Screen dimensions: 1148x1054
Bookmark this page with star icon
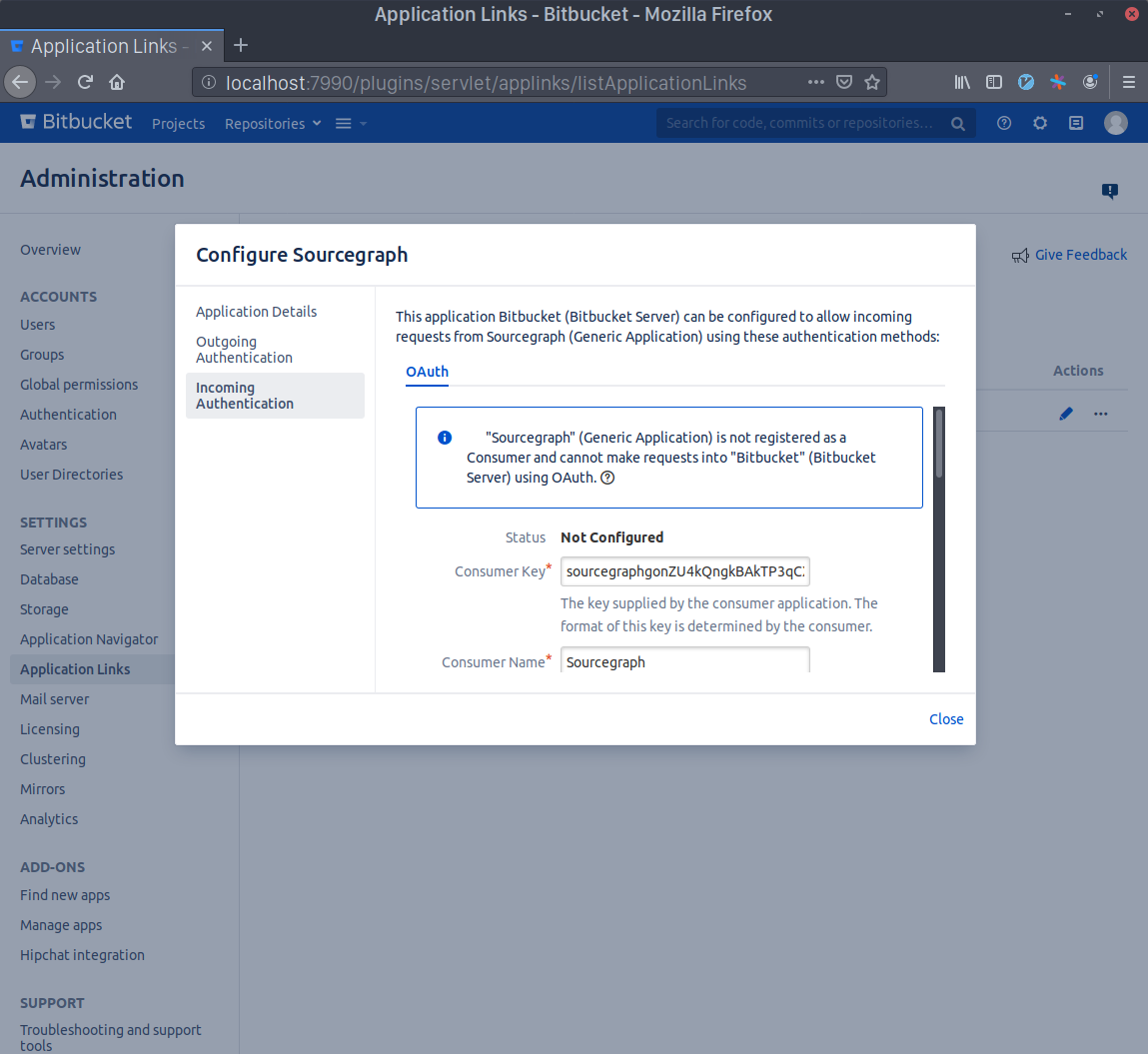point(872,82)
